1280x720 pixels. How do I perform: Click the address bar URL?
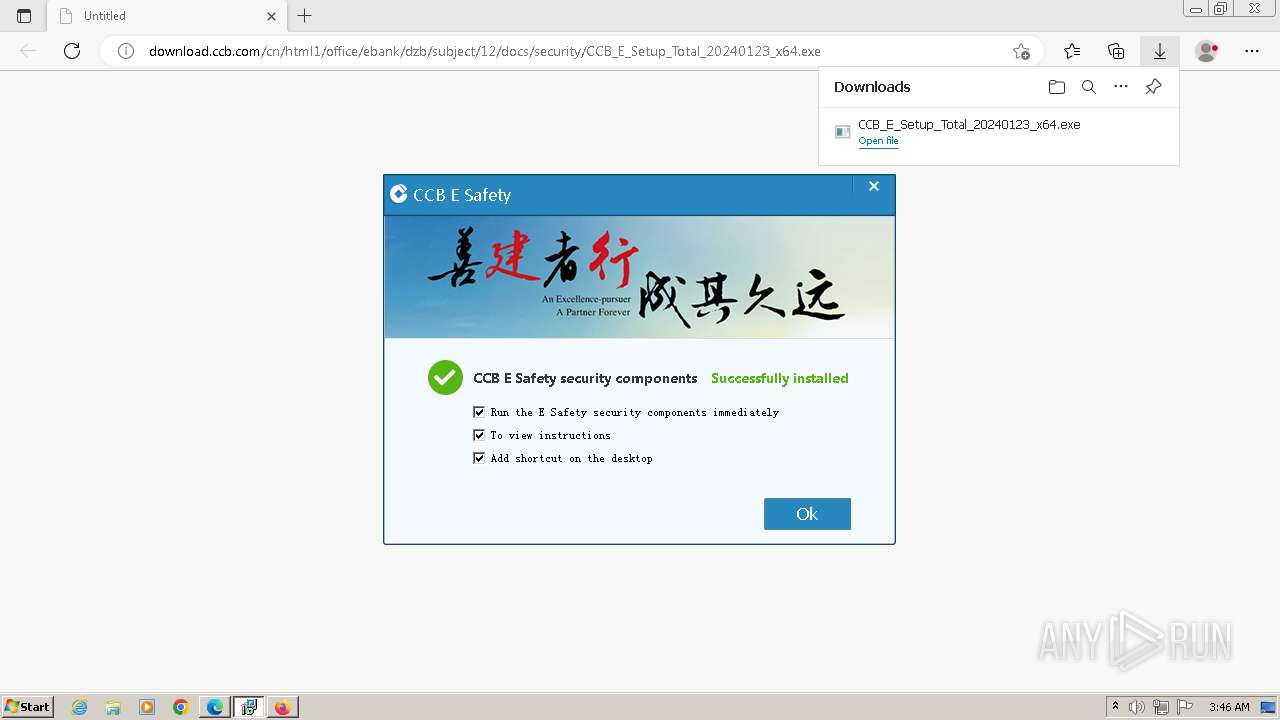[x=485, y=51]
